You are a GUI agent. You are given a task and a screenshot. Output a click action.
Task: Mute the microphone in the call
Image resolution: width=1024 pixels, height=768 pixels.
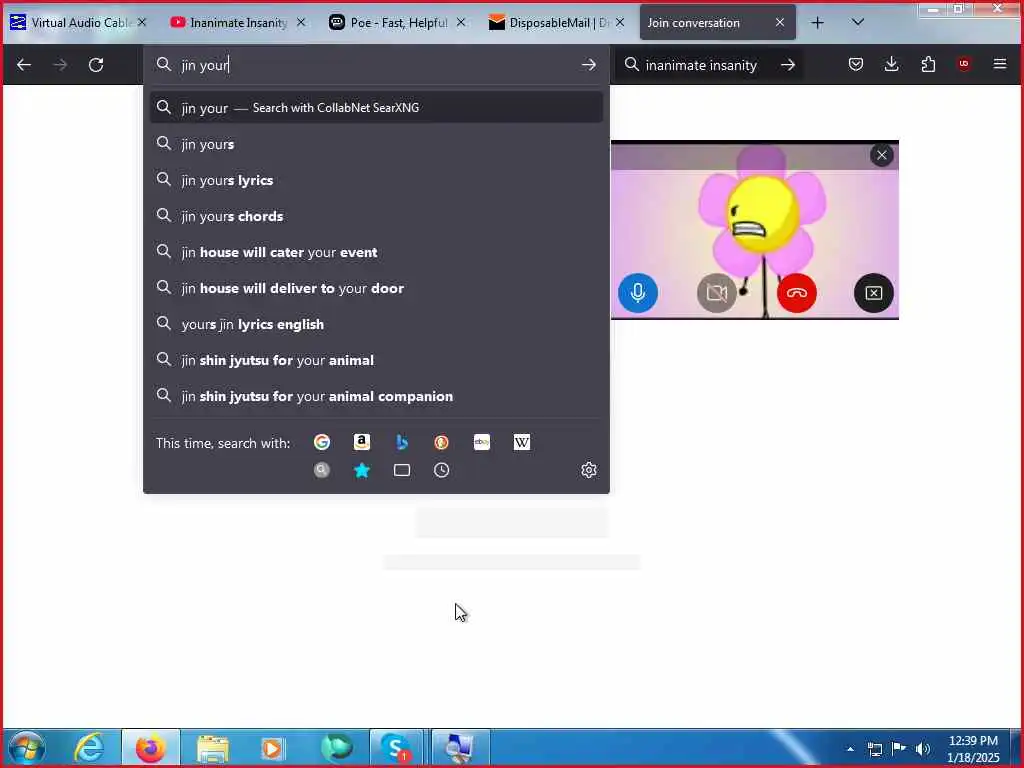click(637, 293)
